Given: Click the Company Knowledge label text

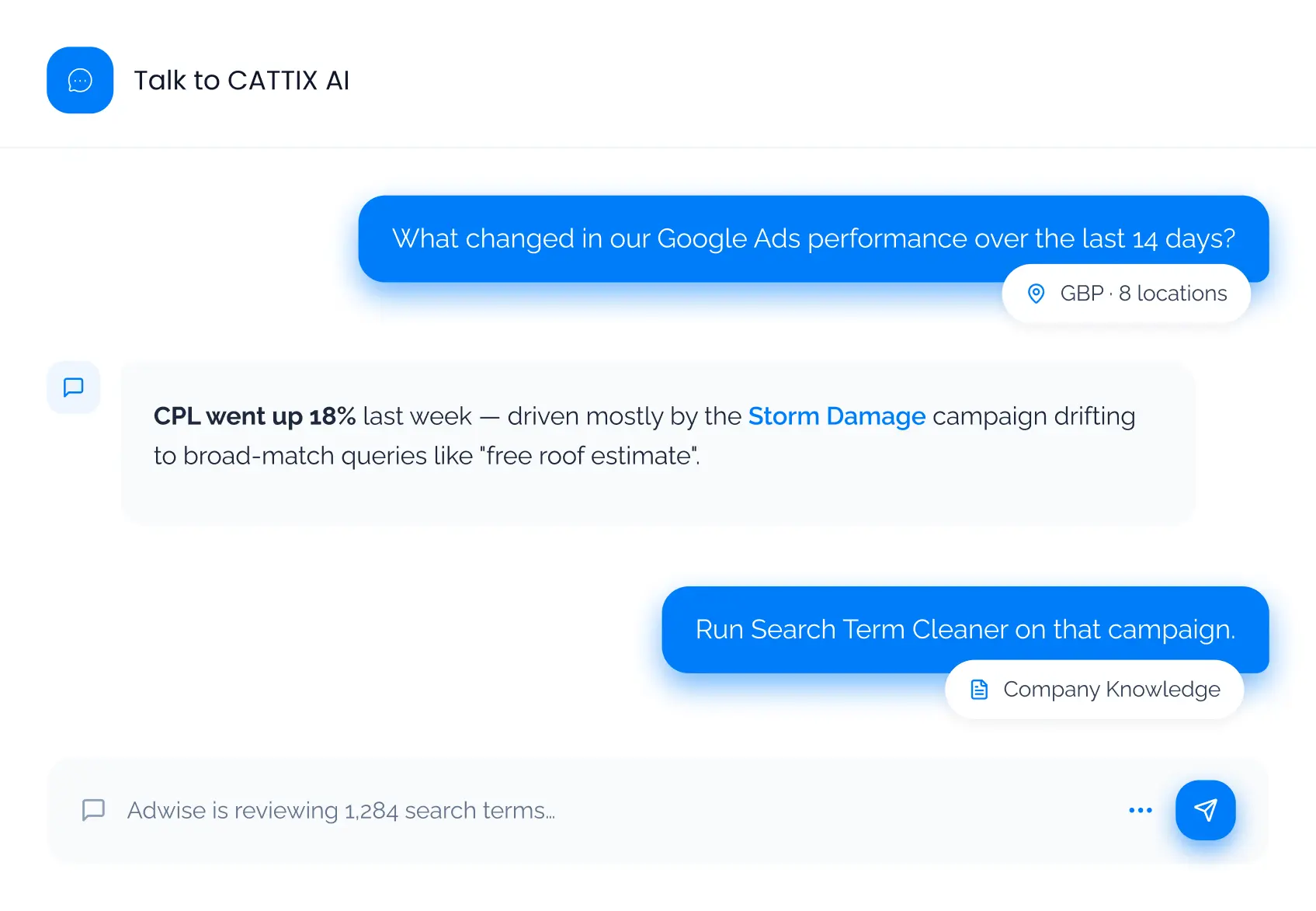Looking at the screenshot, I should click(x=1111, y=689).
